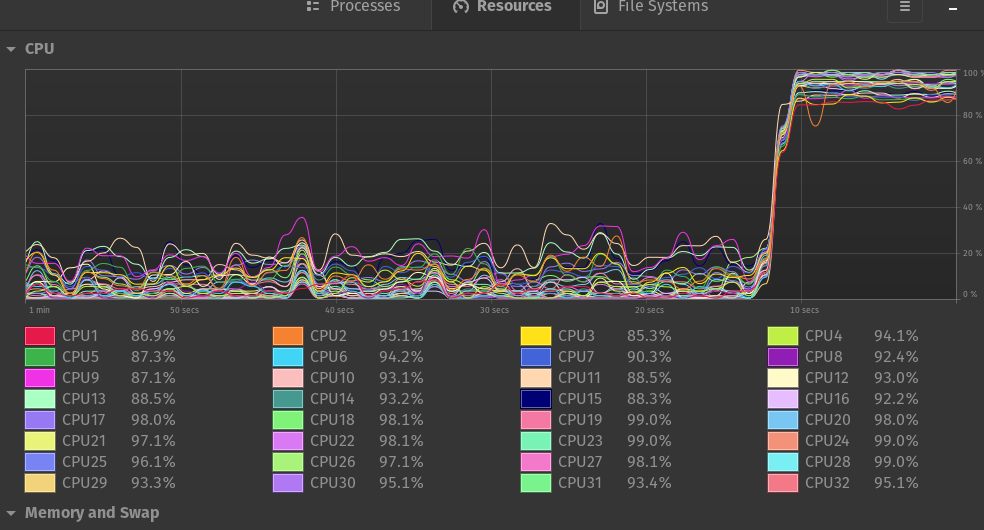Open the CPU2 orange color picker
This screenshot has width=984, height=530.
tap(287, 336)
